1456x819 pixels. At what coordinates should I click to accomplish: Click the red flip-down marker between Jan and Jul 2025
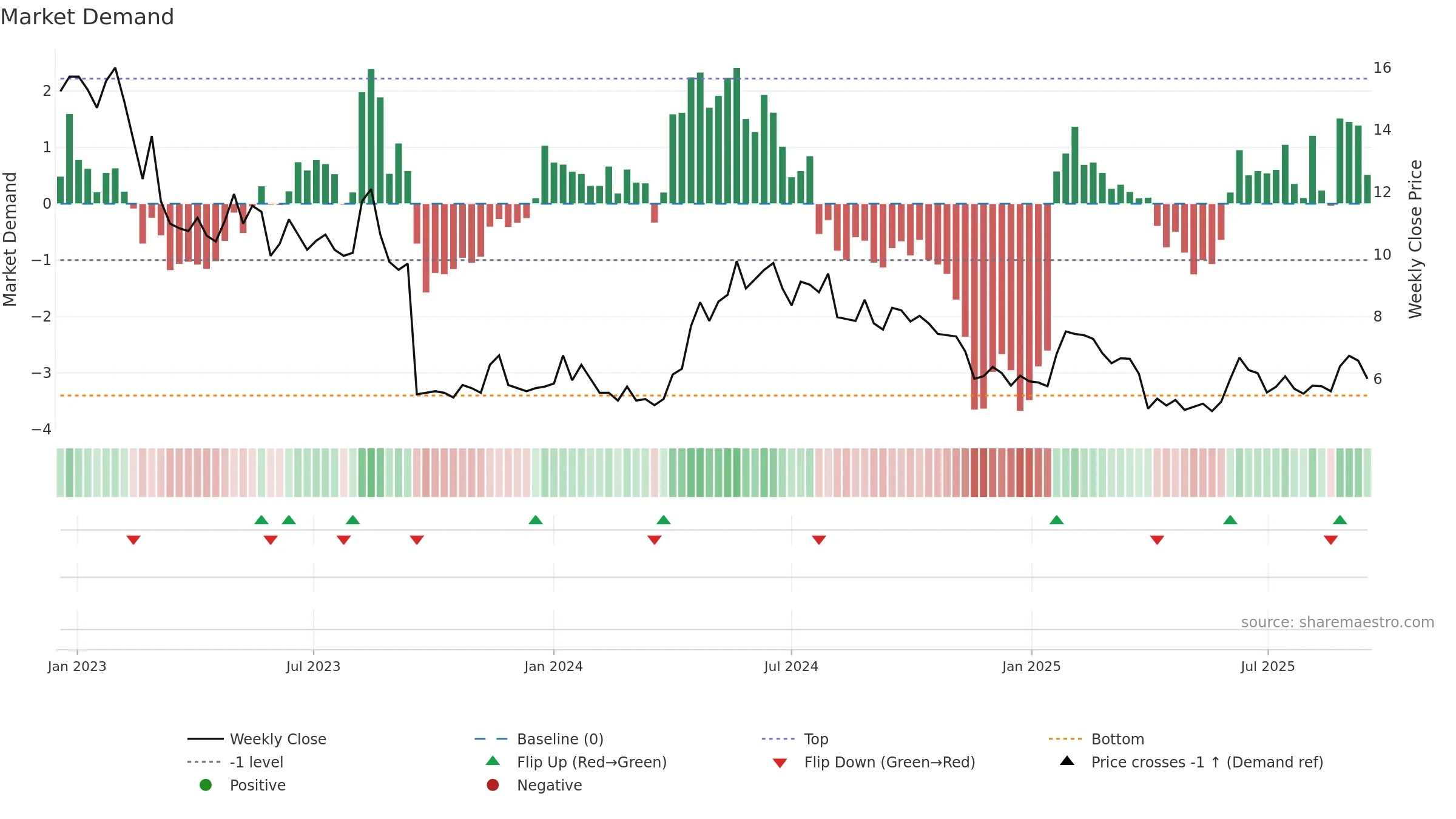[x=1157, y=540]
